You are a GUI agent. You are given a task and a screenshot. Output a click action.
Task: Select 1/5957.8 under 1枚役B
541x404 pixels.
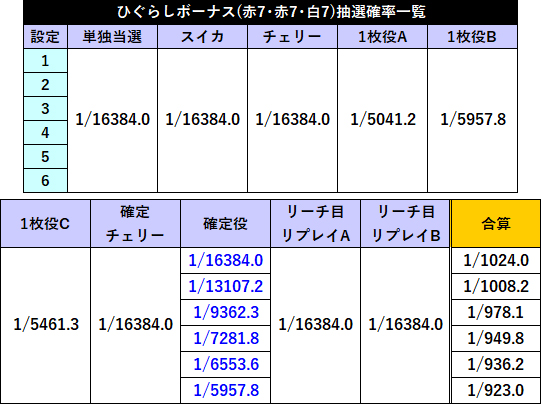tap(473, 120)
